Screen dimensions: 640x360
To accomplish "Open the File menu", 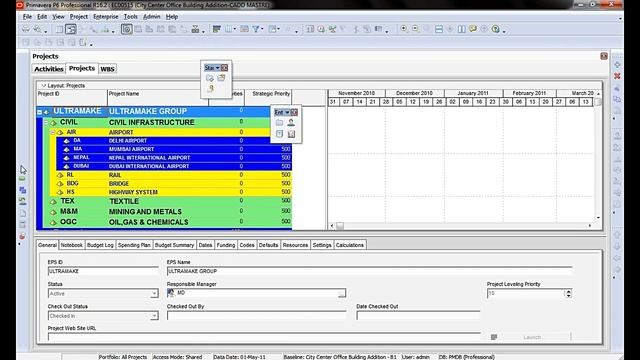I will (x=27, y=17).
